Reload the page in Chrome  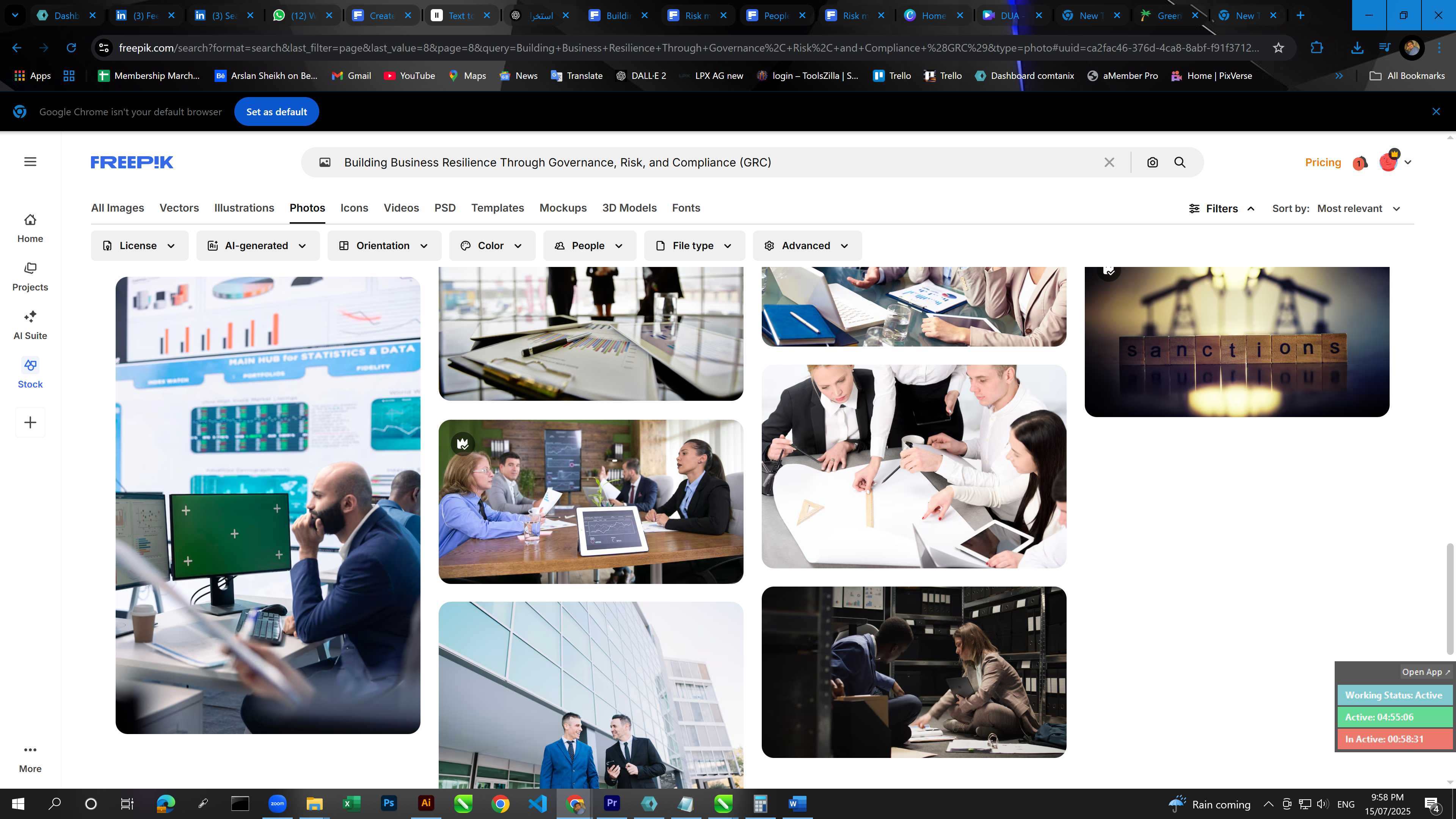[x=71, y=48]
